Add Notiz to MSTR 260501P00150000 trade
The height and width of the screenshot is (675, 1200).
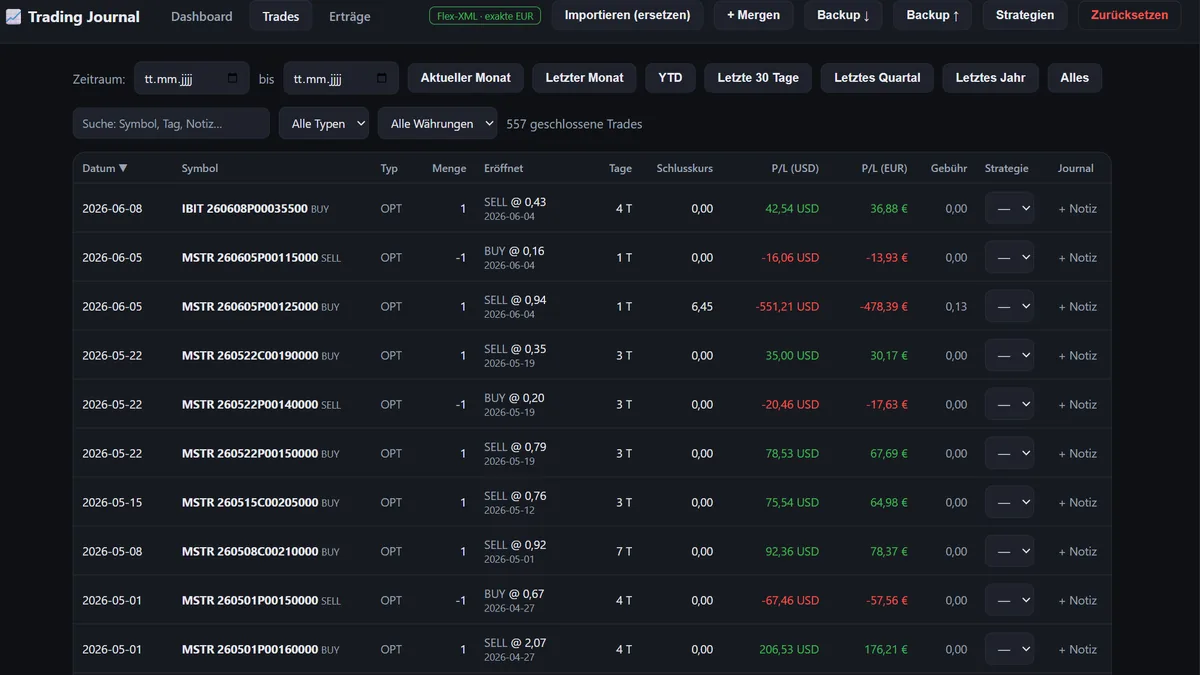tap(1077, 600)
